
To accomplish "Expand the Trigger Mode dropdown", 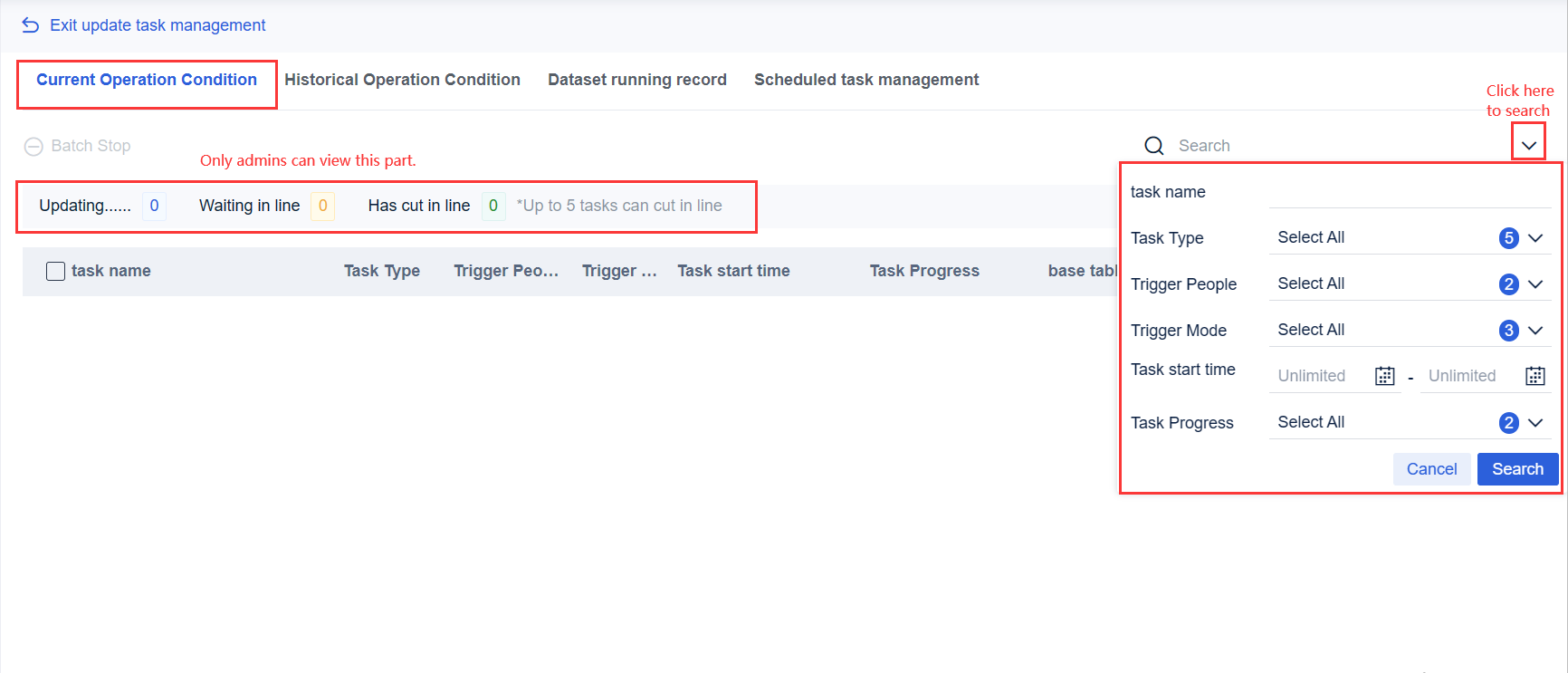I will point(1535,331).
